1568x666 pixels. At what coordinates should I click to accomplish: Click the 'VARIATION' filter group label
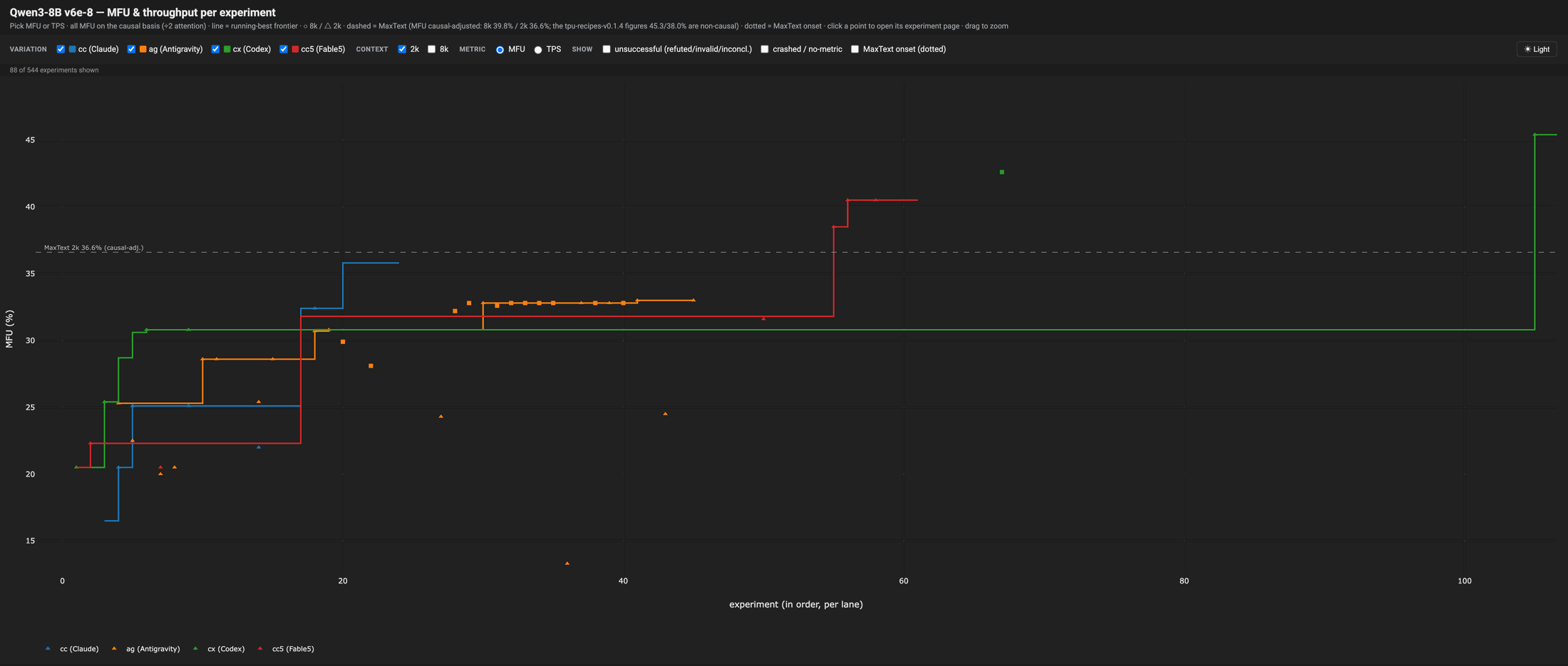(28, 49)
